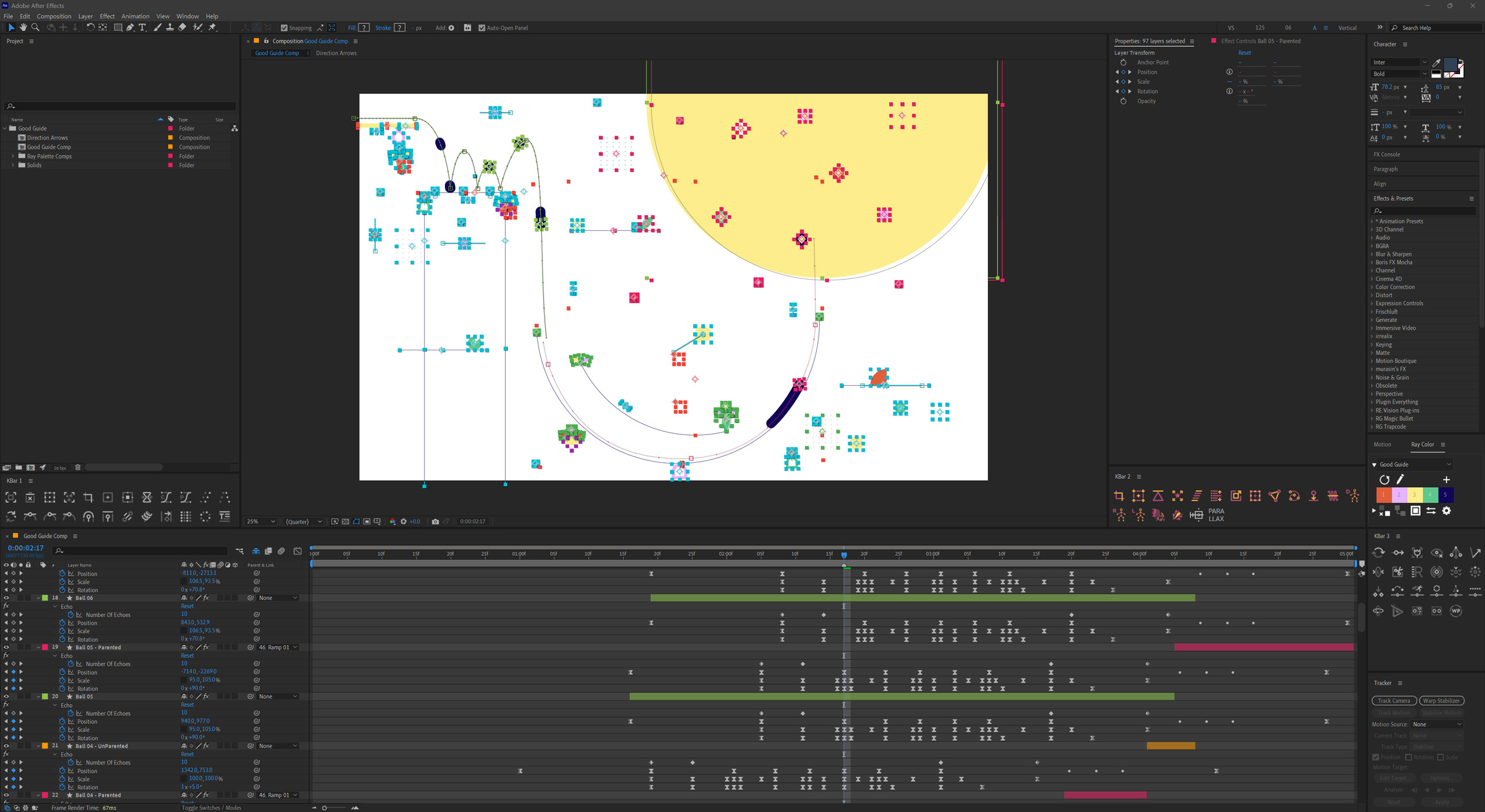The width and height of the screenshot is (1485, 812).
Task: Toggle the Snapping checkbox
Action: pos(284,28)
